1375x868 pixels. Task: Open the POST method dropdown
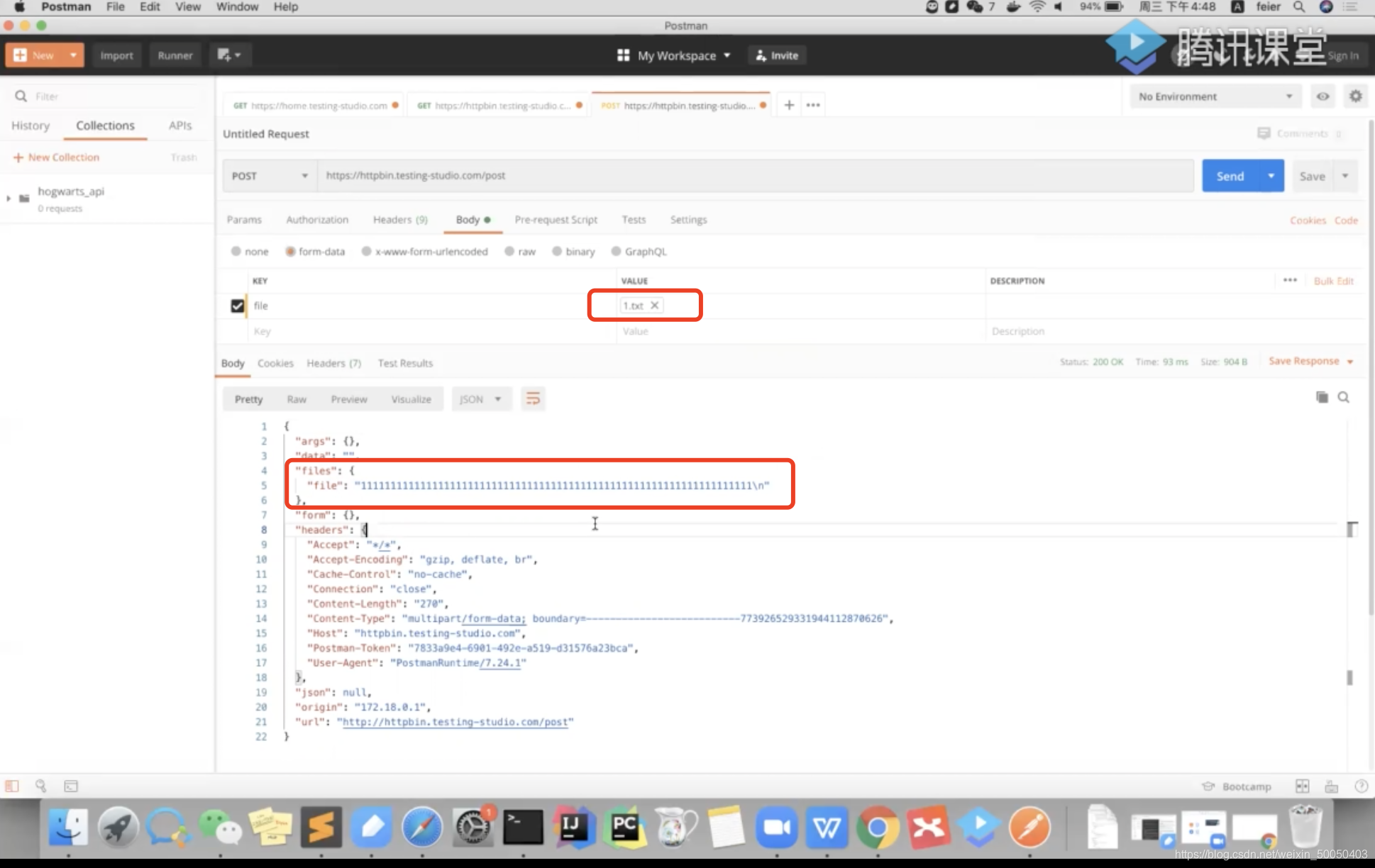tap(270, 176)
